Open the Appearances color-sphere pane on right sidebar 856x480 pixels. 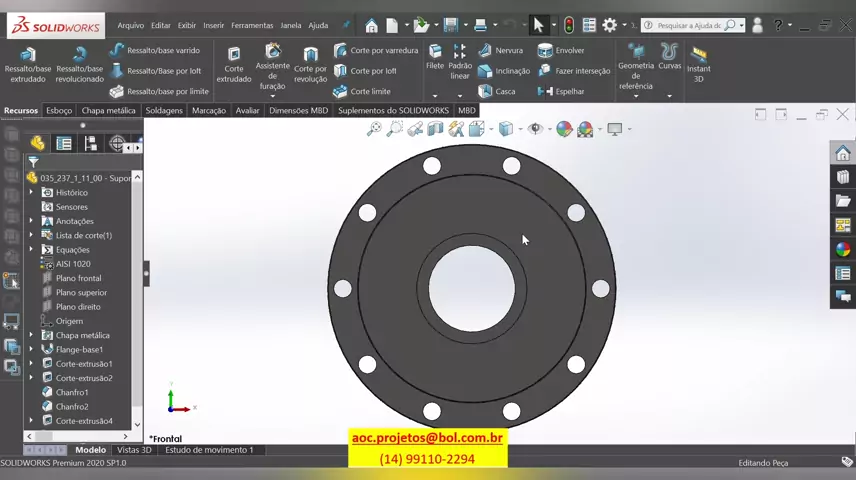pos(842,250)
